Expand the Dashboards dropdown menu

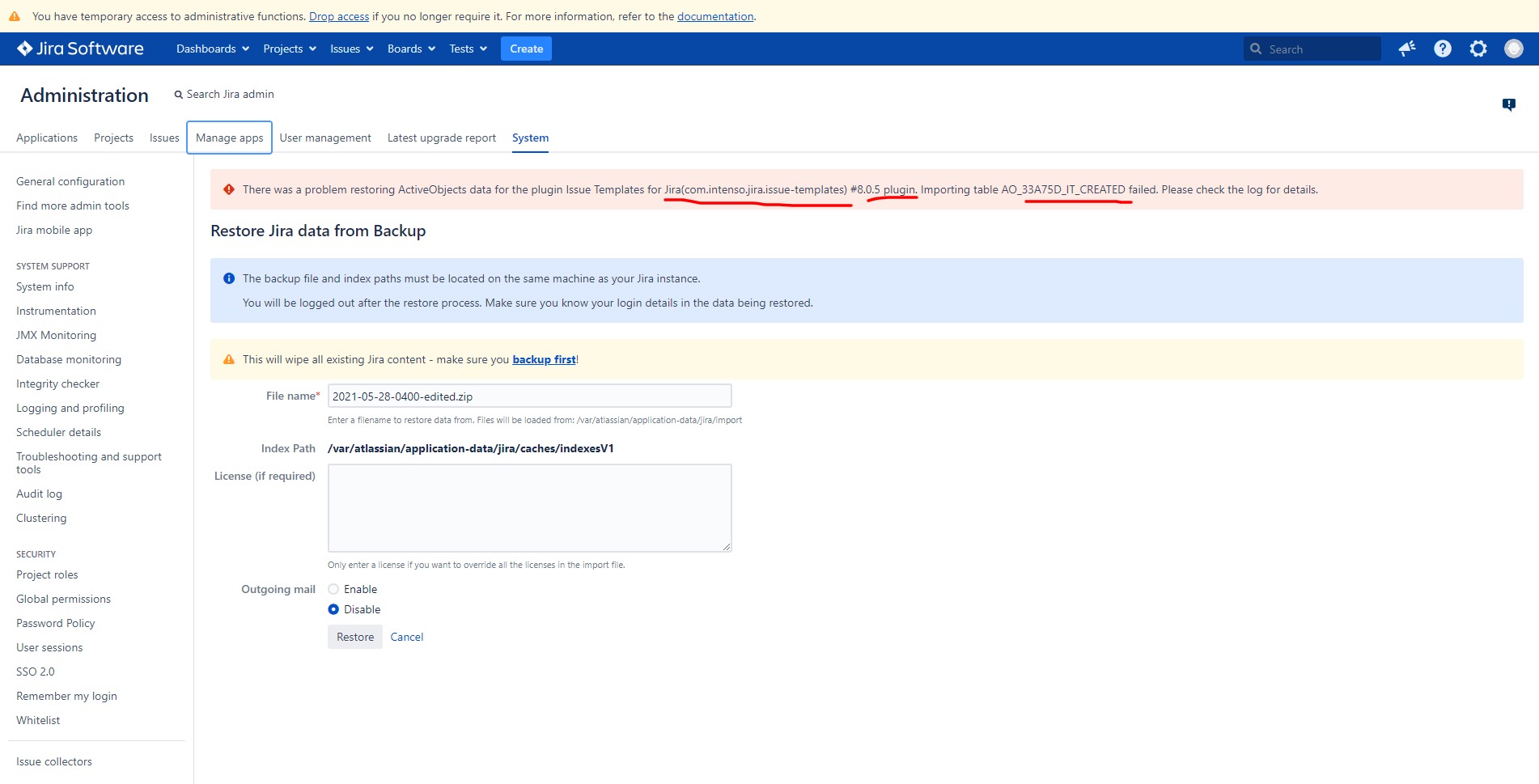(213, 49)
